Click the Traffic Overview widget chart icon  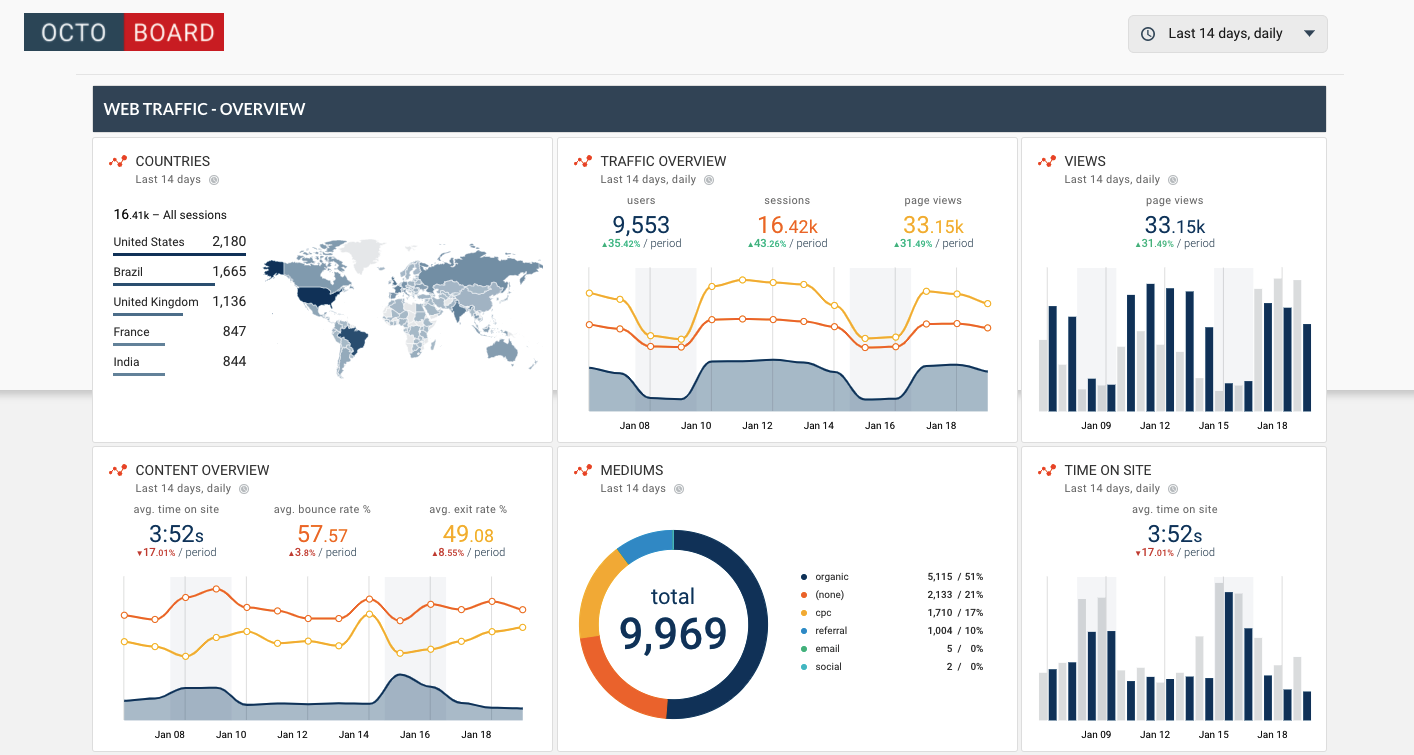(583, 161)
